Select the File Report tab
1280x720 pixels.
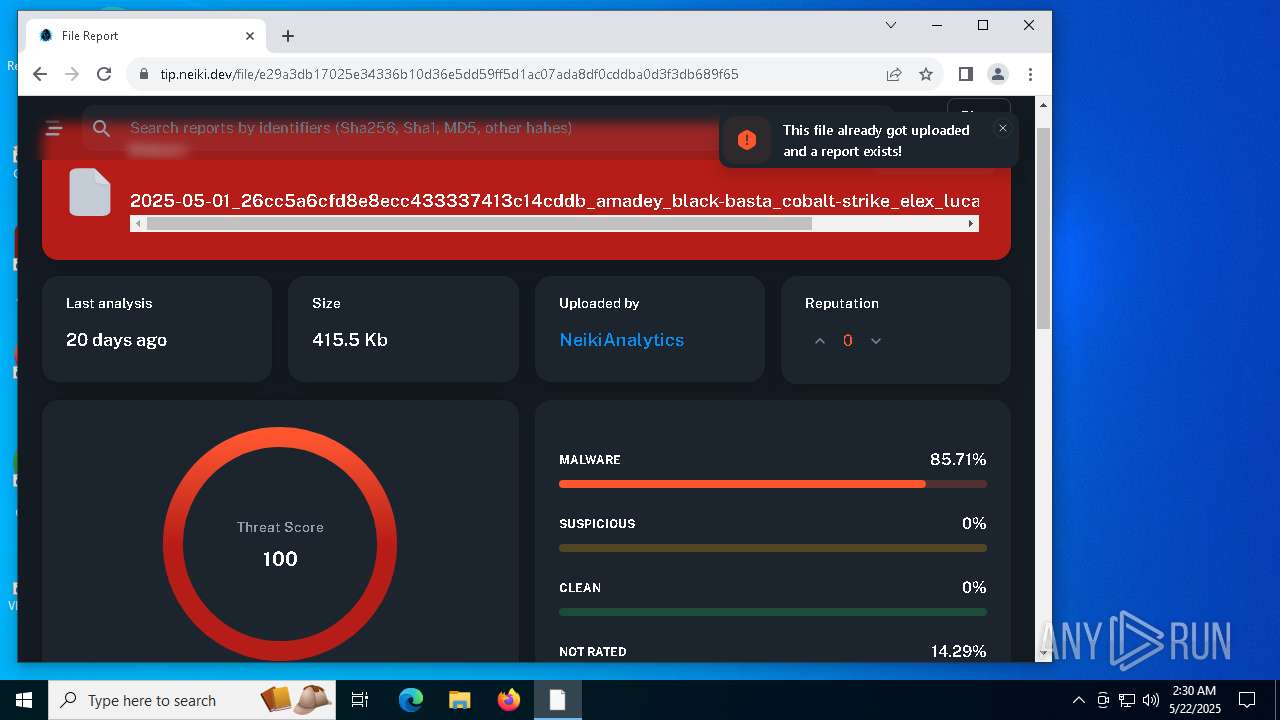147,36
